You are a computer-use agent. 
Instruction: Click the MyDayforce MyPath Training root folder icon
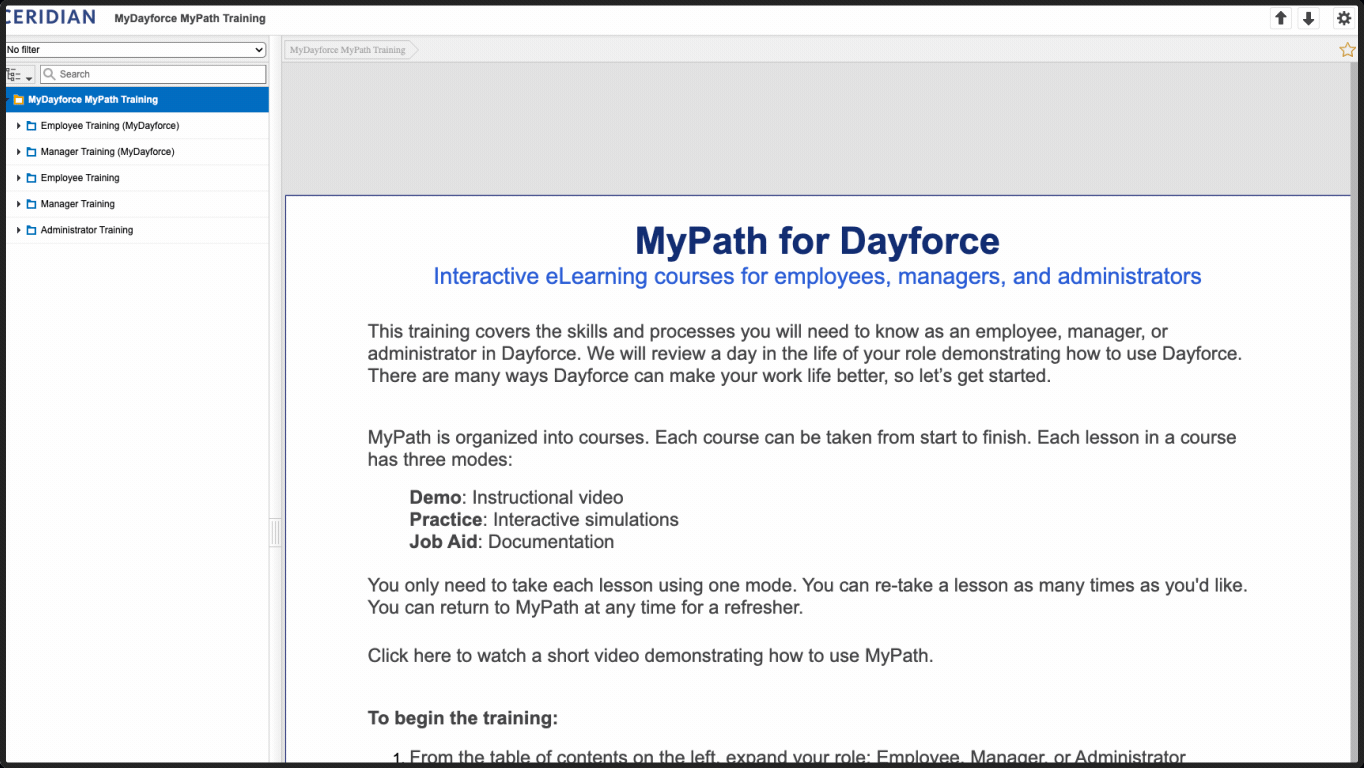pos(18,100)
